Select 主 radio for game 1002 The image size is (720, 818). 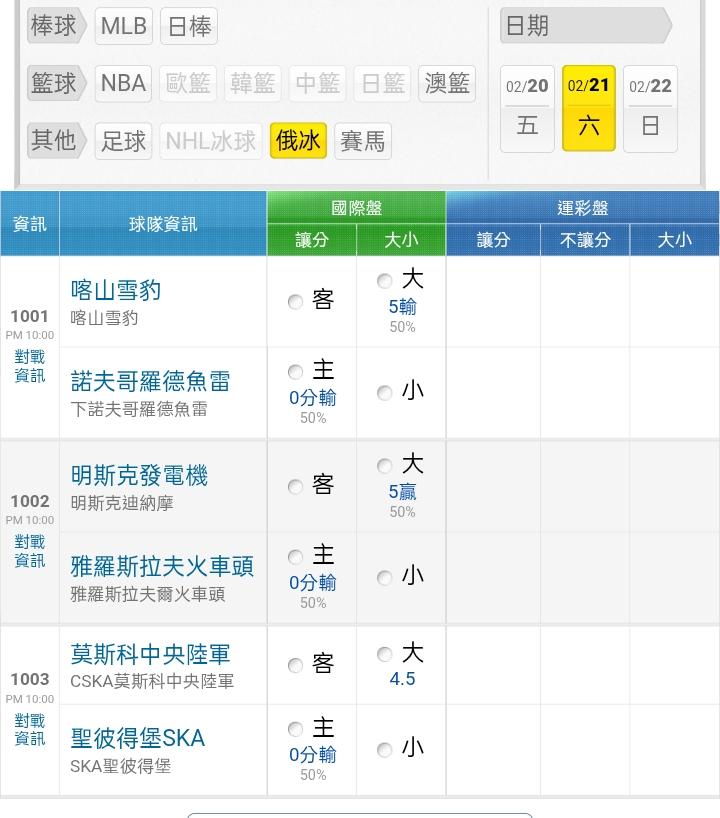pos(295,557)
